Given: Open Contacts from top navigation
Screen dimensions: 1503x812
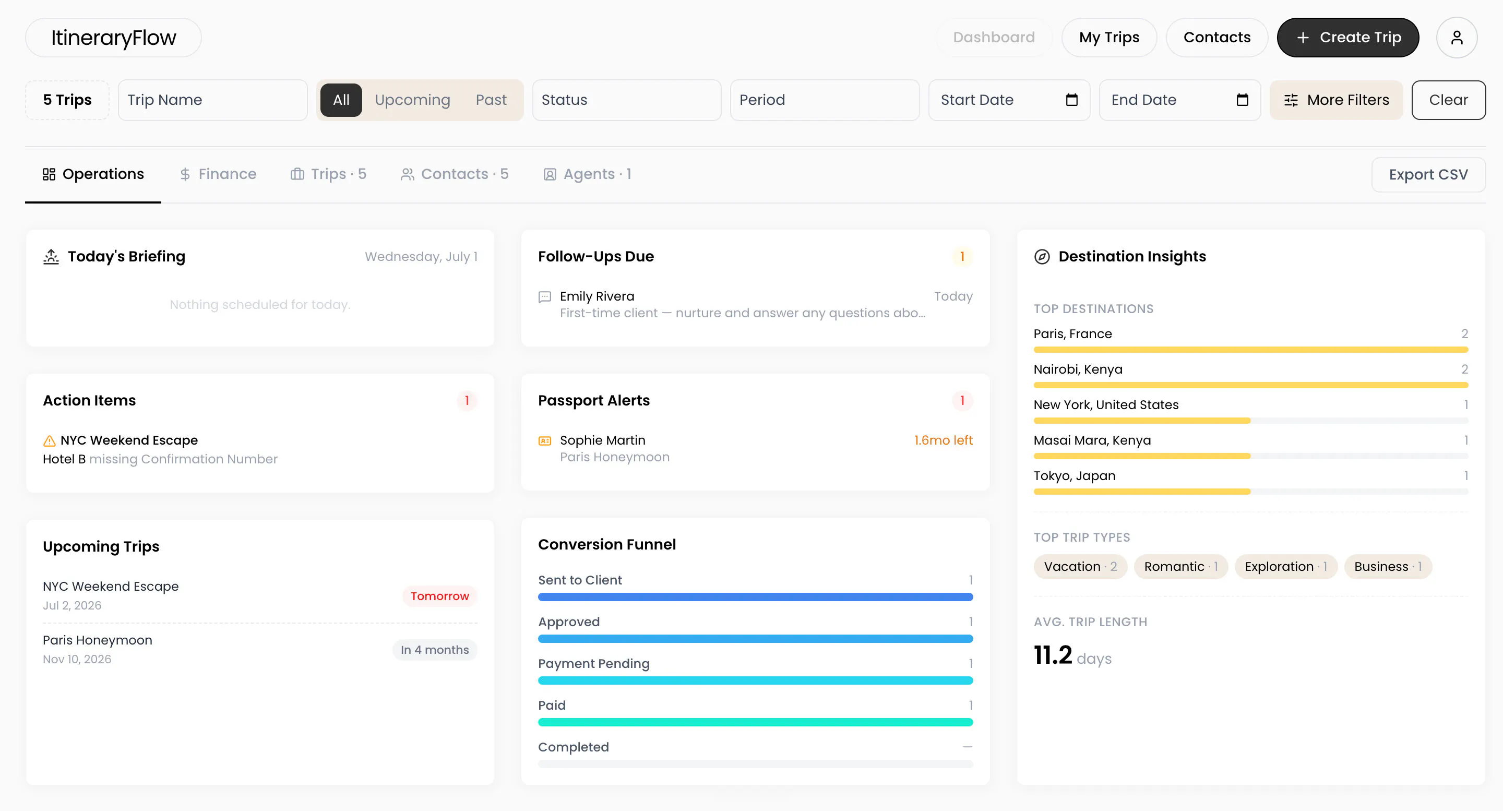Looking at the screenshot, I should click(1216, 38).
